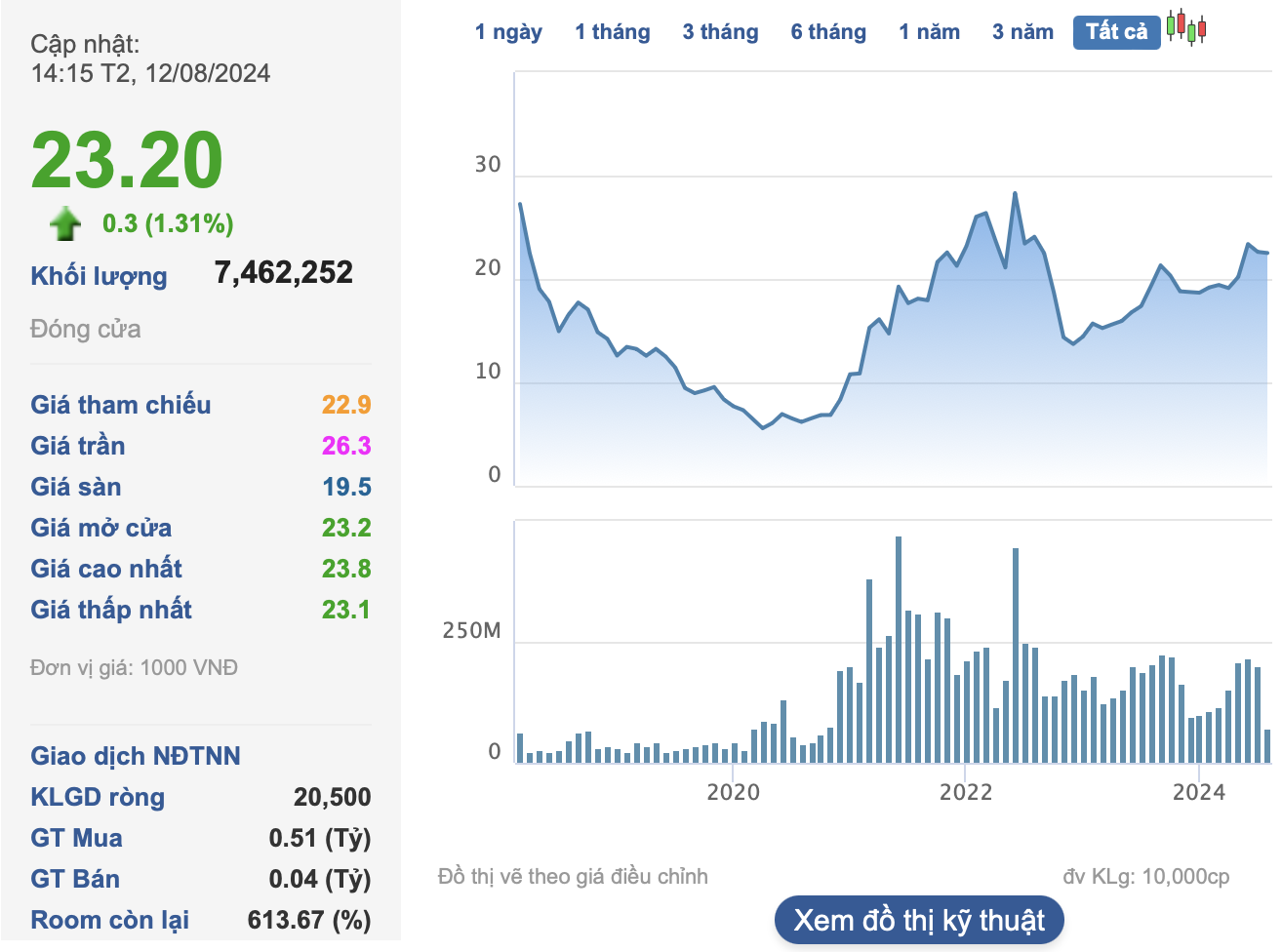Screen dimensions: 1282x952
Task: Click the tall 2022 volume spike bar
Action: click(1016, 655)
